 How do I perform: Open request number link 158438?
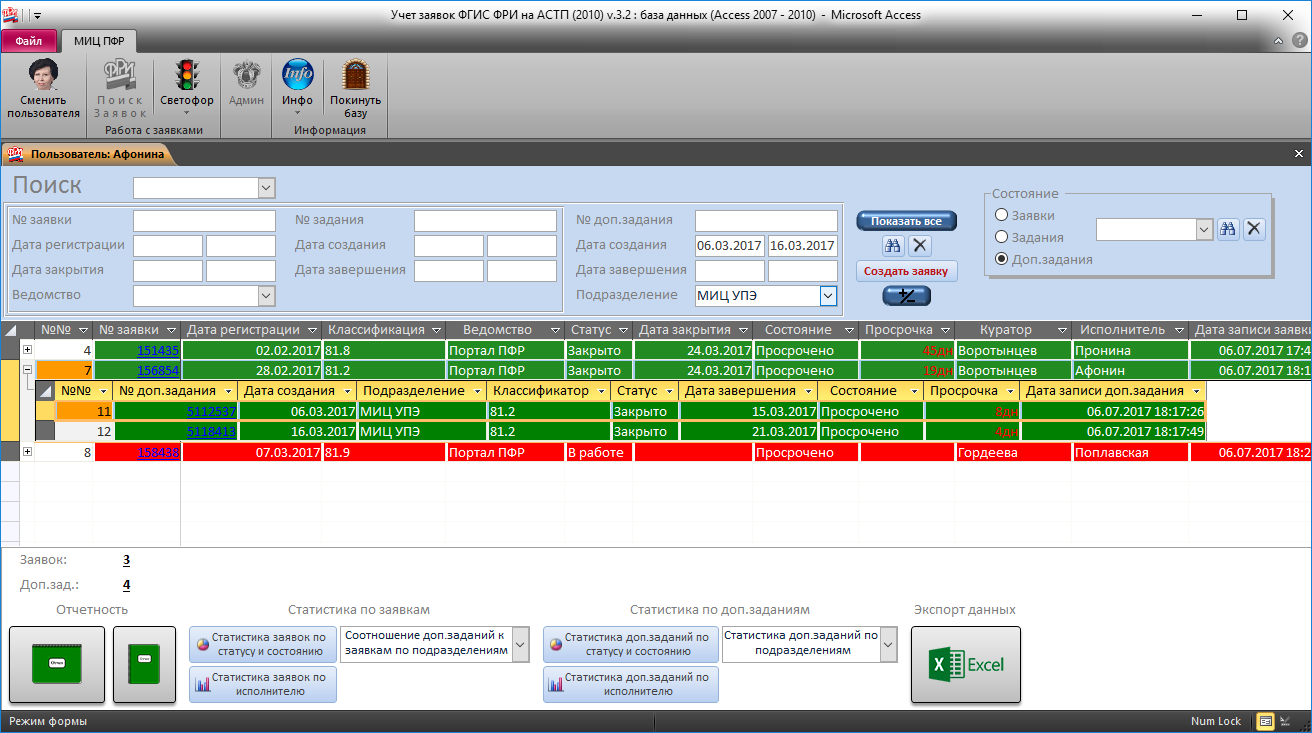pos(158,452)
